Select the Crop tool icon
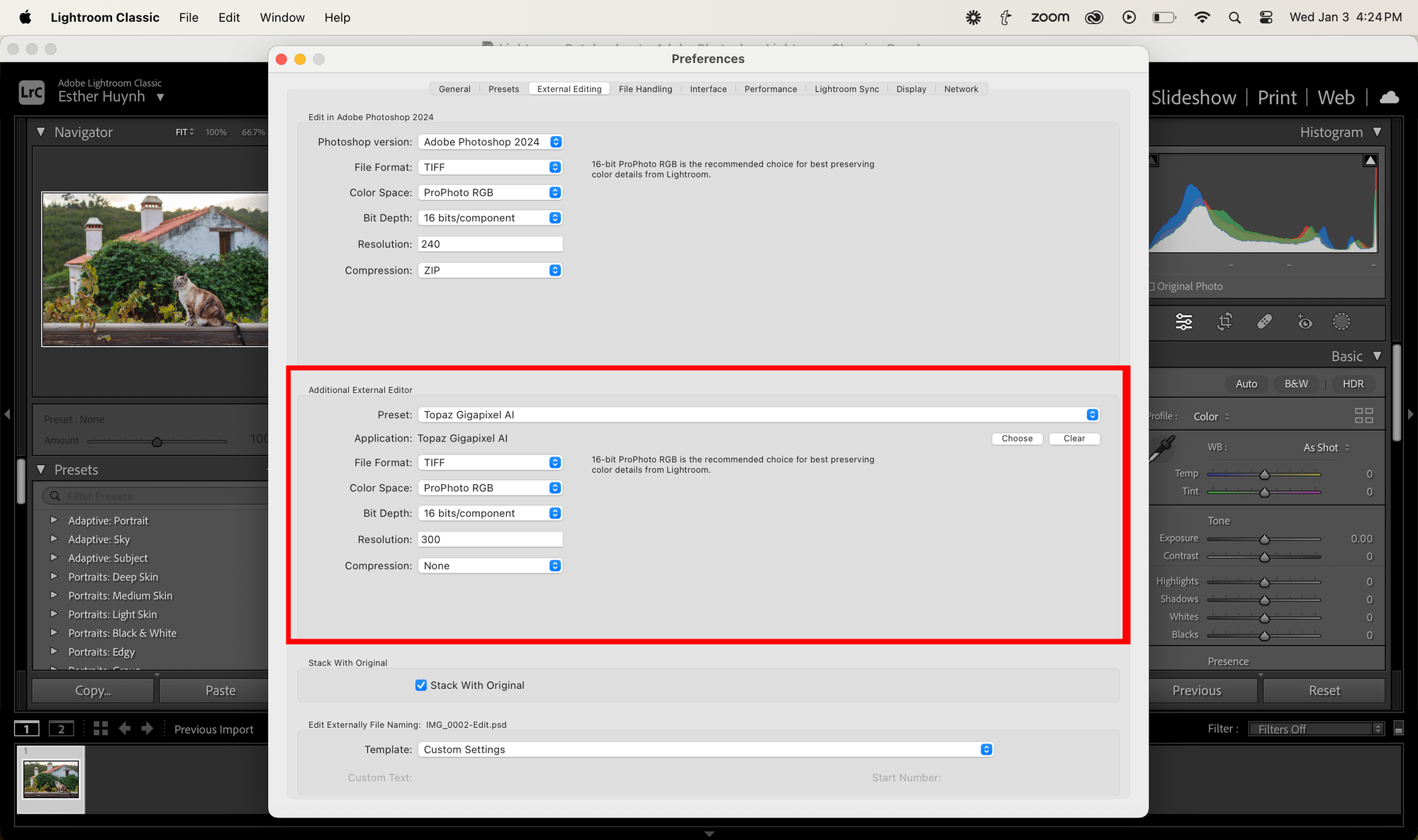The height and width of the screenshot is (840, 1418). 1224,322
